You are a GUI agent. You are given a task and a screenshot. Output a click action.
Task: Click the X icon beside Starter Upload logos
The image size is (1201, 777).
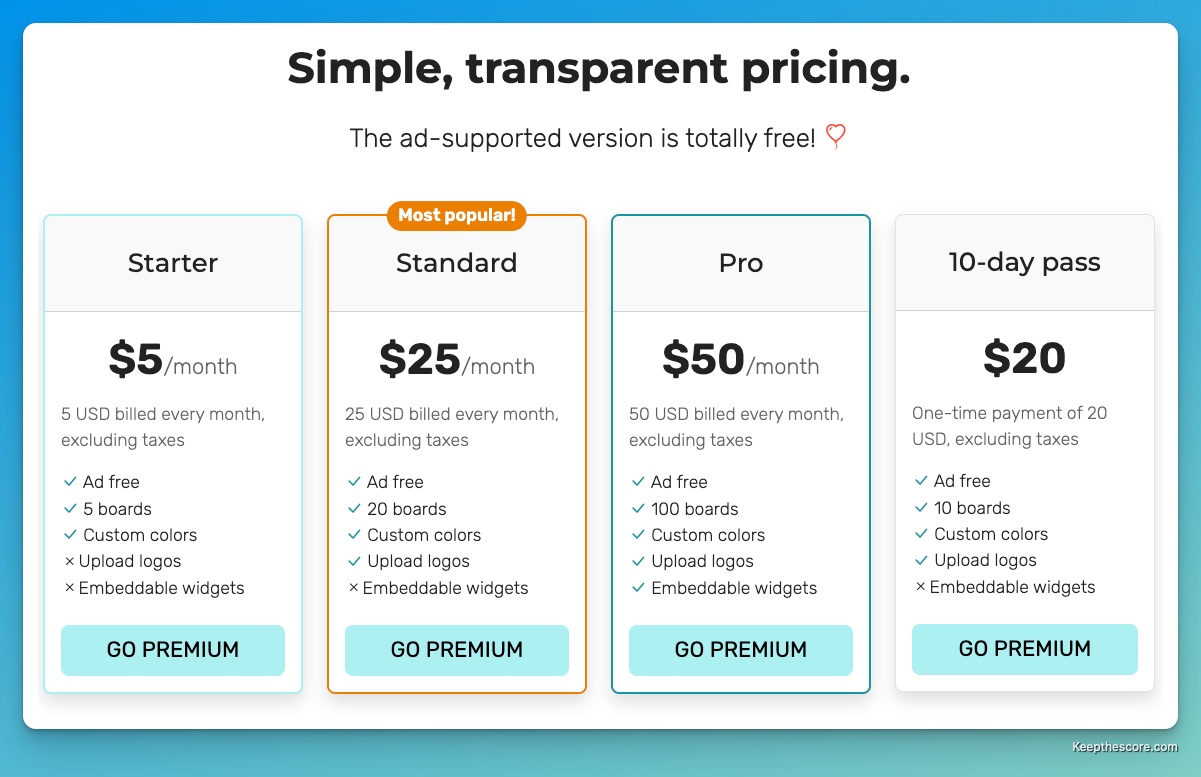point(70,562)
